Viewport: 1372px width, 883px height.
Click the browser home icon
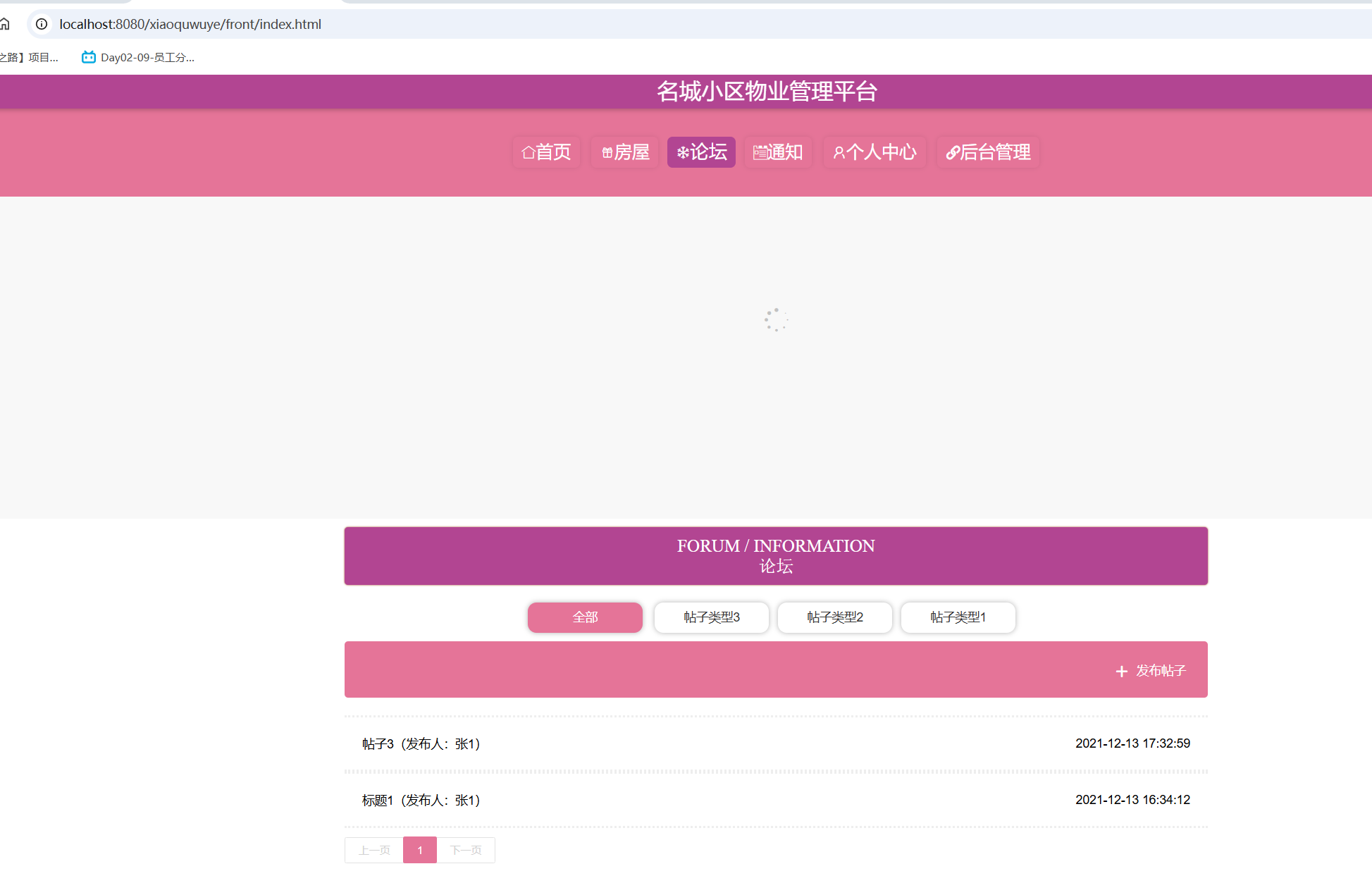[x=6, y=24]
